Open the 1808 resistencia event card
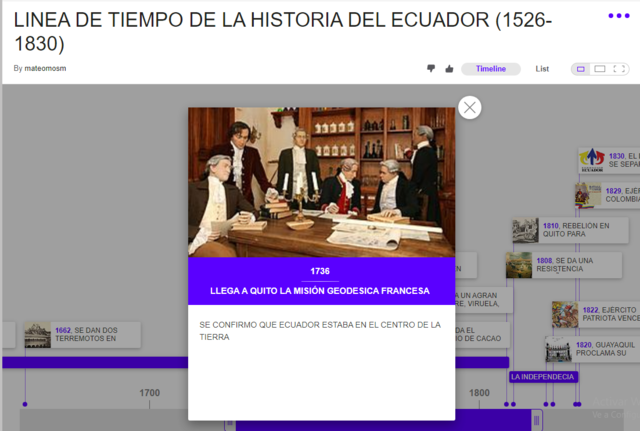This screenshot has height=431, width=640. [x=564, y=265]
